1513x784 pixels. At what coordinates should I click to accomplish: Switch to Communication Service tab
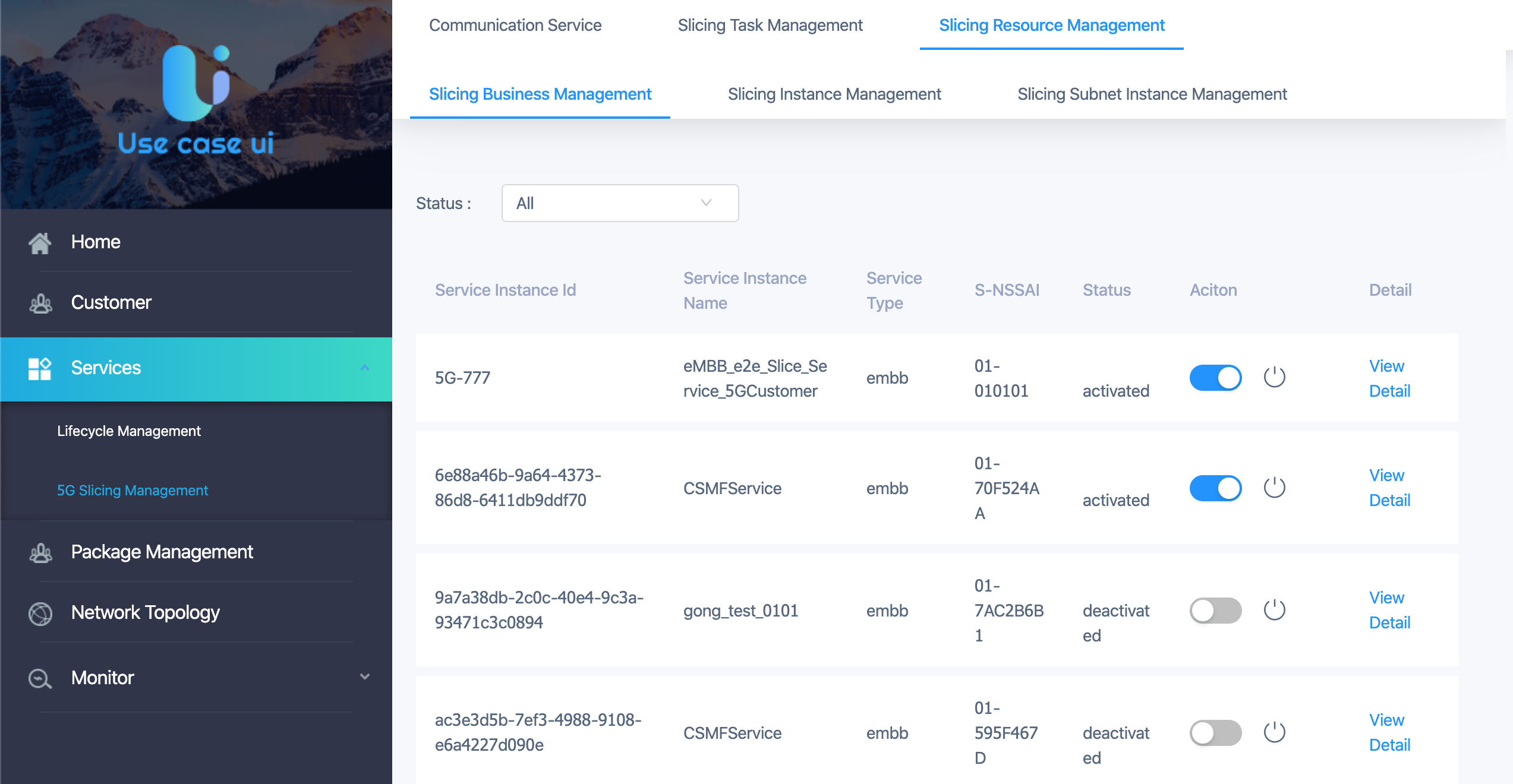pos(515,25)
